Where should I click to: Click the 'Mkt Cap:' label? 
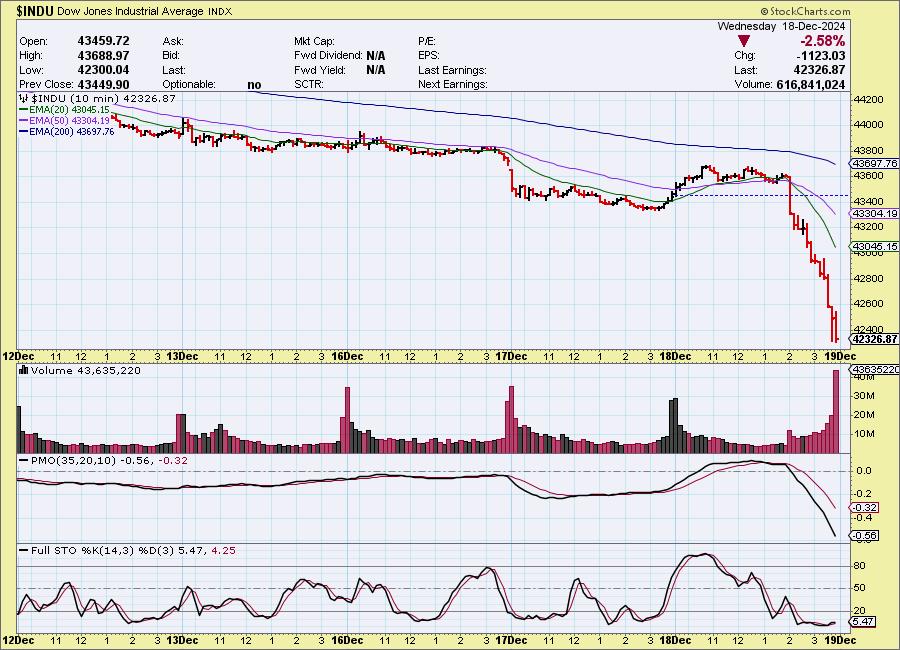315,41
